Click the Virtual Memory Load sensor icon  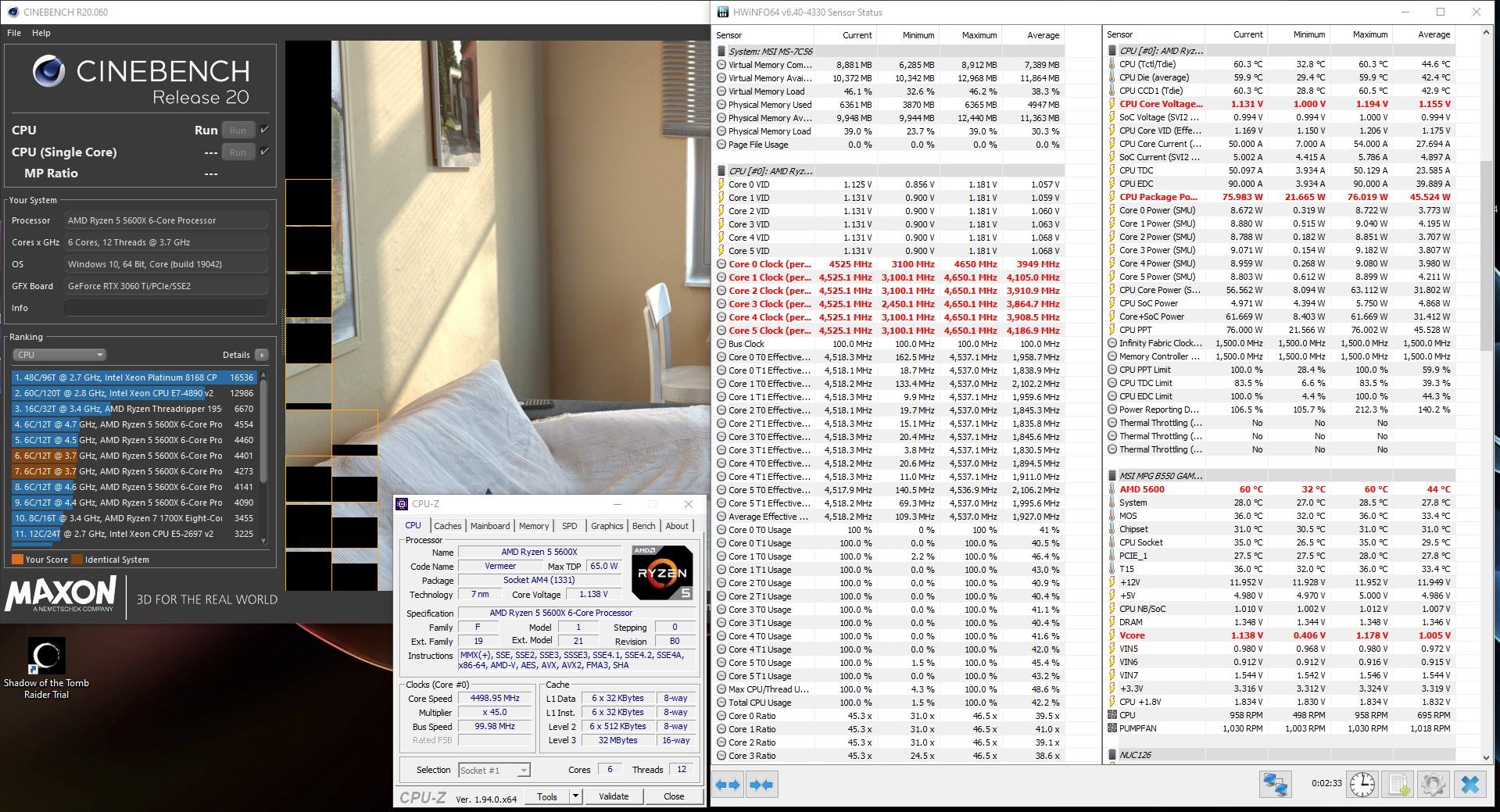721,91
